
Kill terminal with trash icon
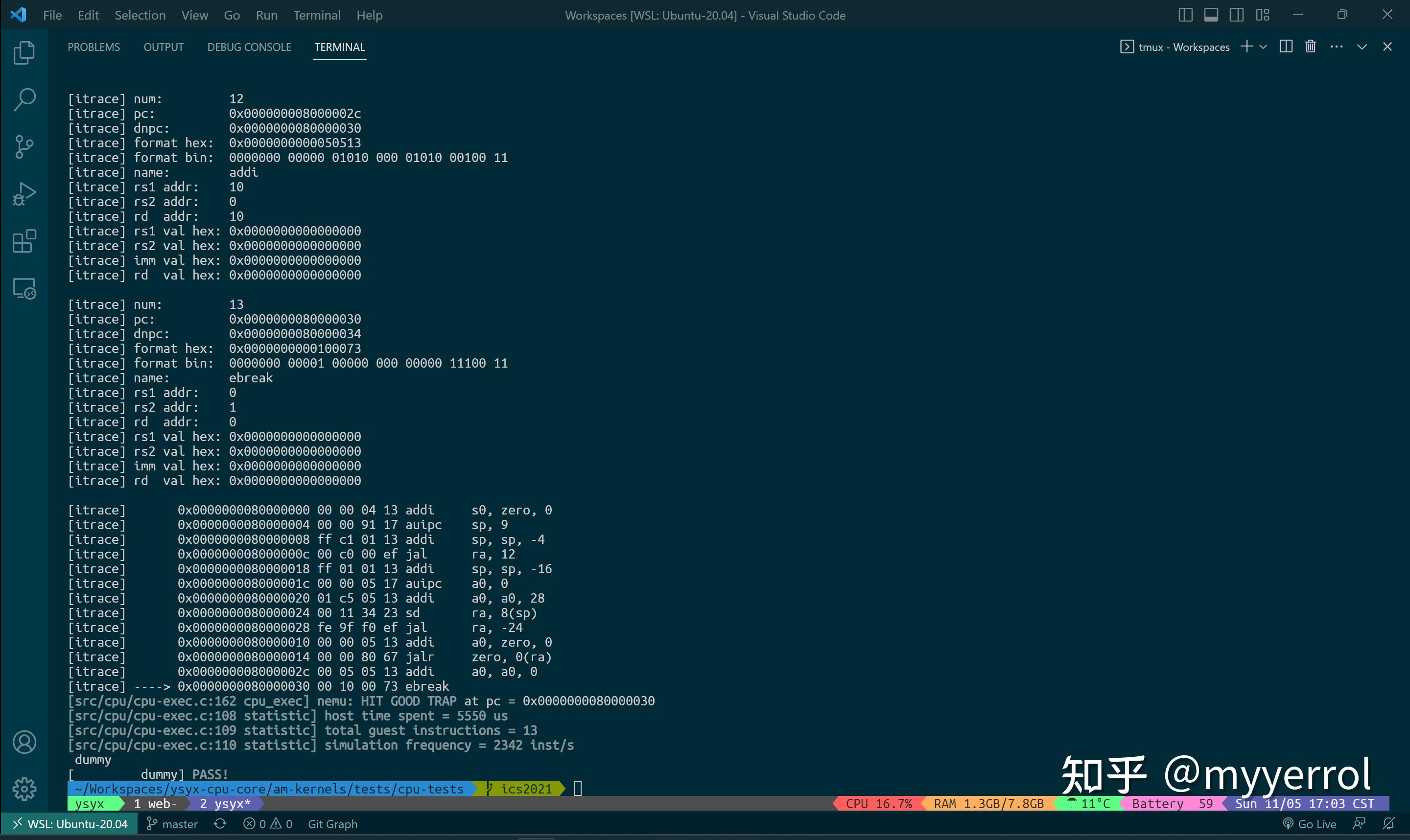coord(1311,47)
